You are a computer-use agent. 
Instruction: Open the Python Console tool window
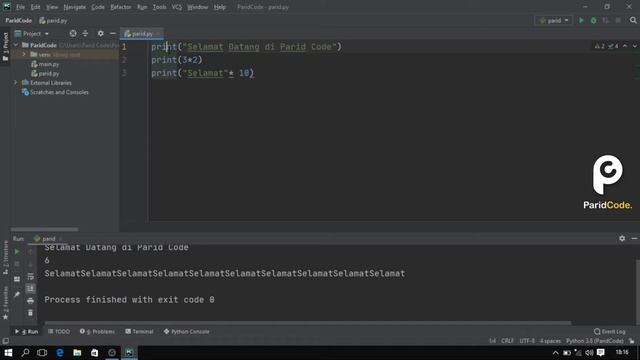187,331
